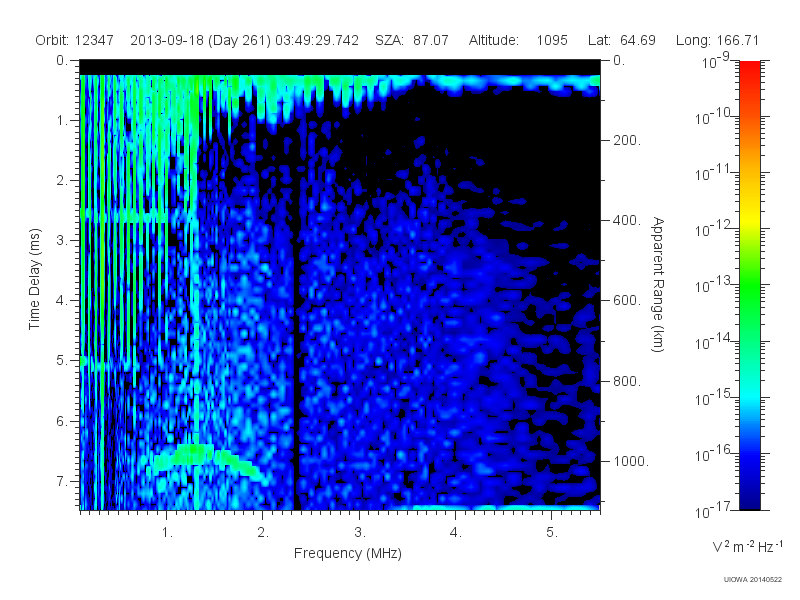Viewport: 800px width, 600px height.
Task: Click the 10^-13 color scale label
Action: coord(713,285)
